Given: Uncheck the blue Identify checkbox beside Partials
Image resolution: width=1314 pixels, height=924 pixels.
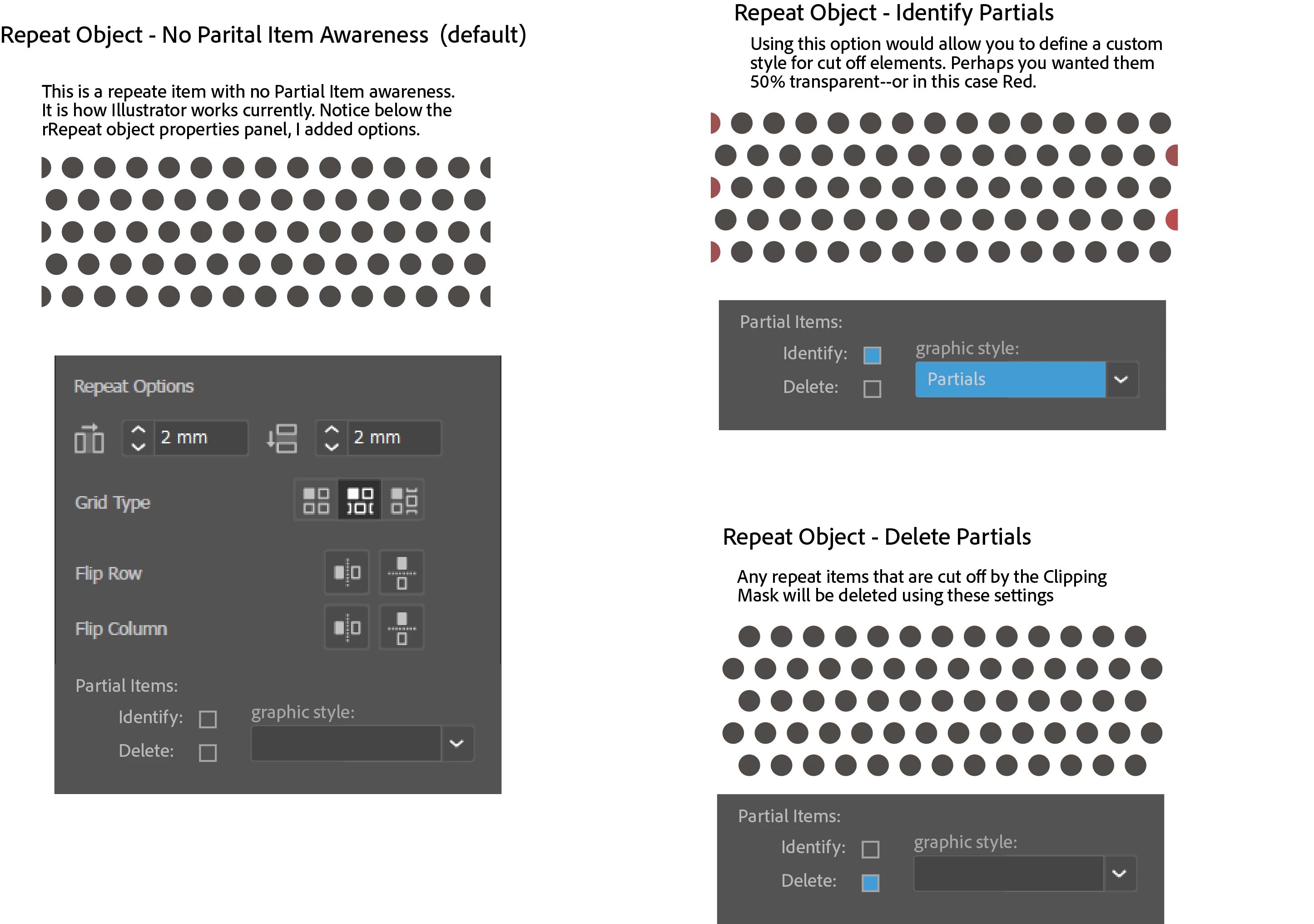Looking at the screenshot, I should 872,356.
